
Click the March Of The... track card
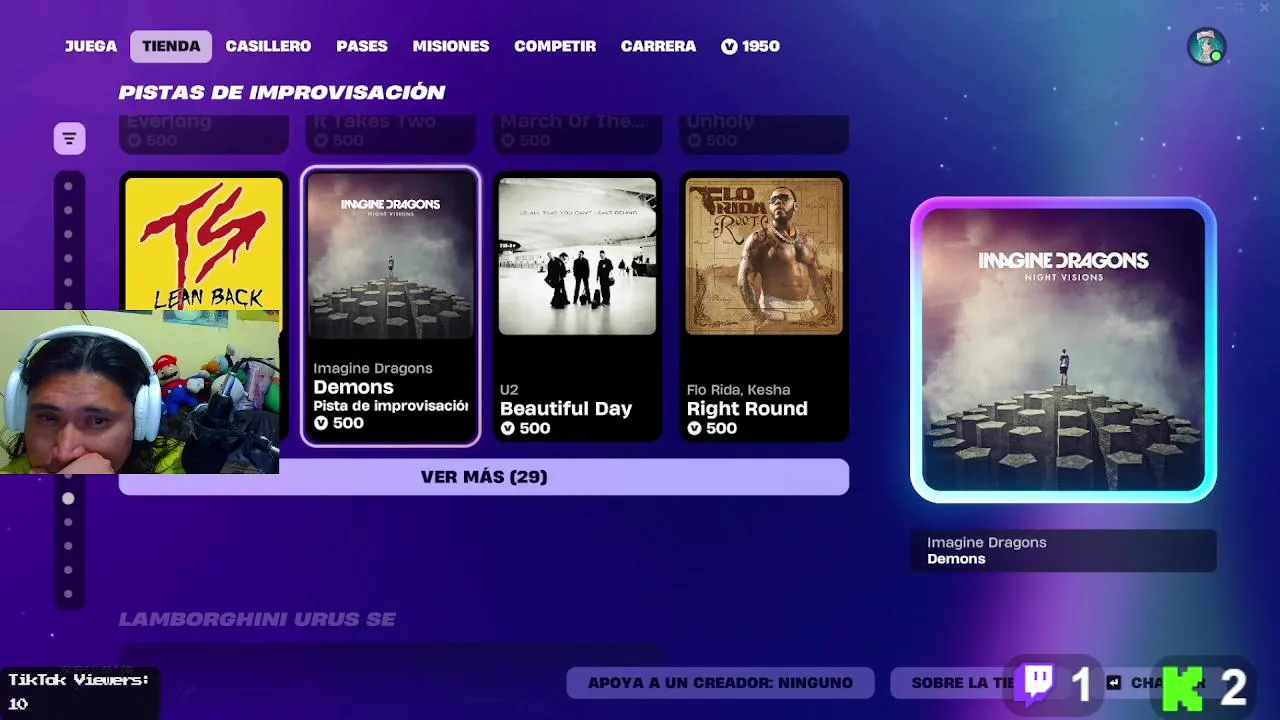pyautogui.click(x=577, y=133)
